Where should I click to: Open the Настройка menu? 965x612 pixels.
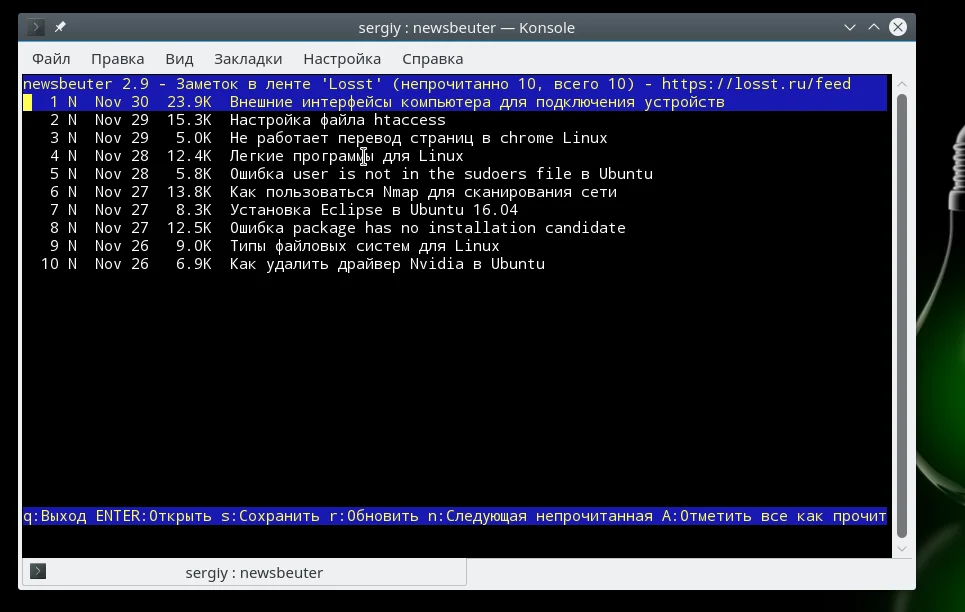click(x=342, y=58)
